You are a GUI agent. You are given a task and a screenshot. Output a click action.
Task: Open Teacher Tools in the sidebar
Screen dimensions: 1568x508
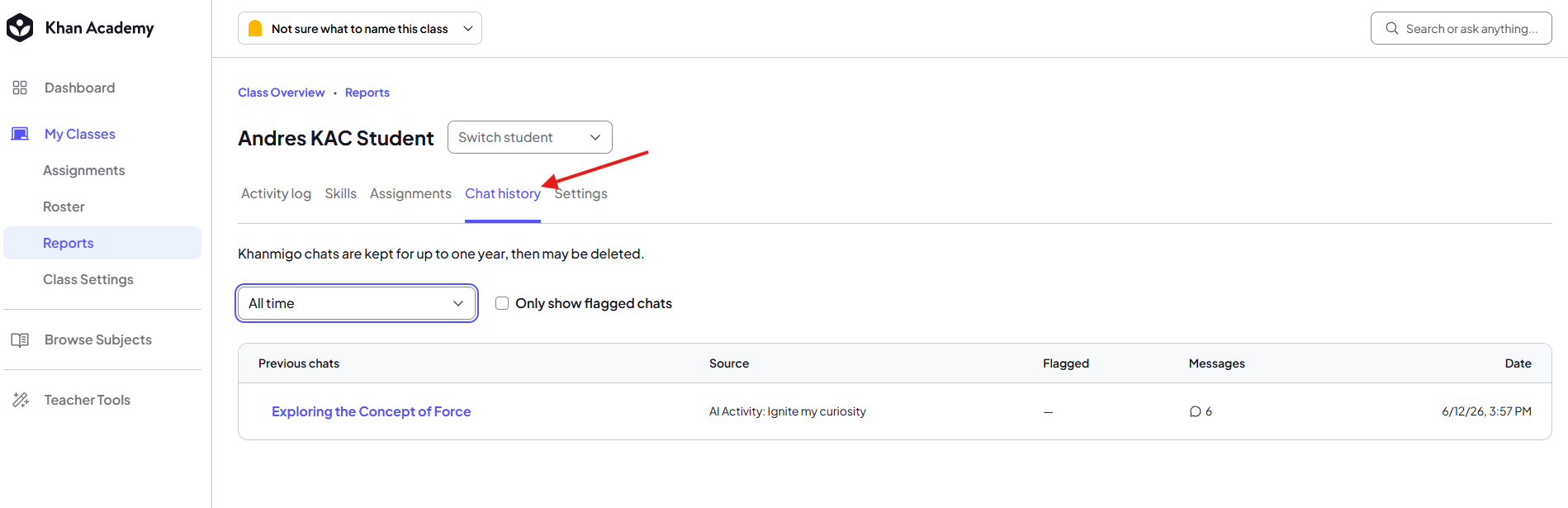click(x=88, y=400)
